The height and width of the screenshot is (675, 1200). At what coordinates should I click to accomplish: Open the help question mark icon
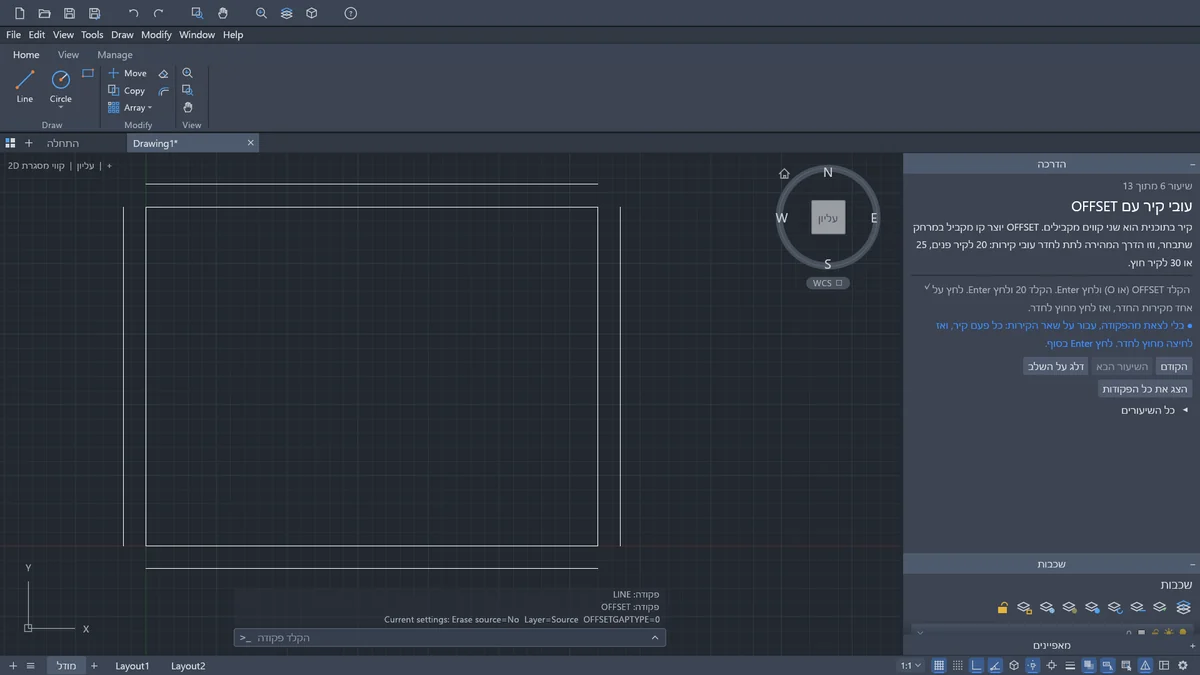click(350, 13)
